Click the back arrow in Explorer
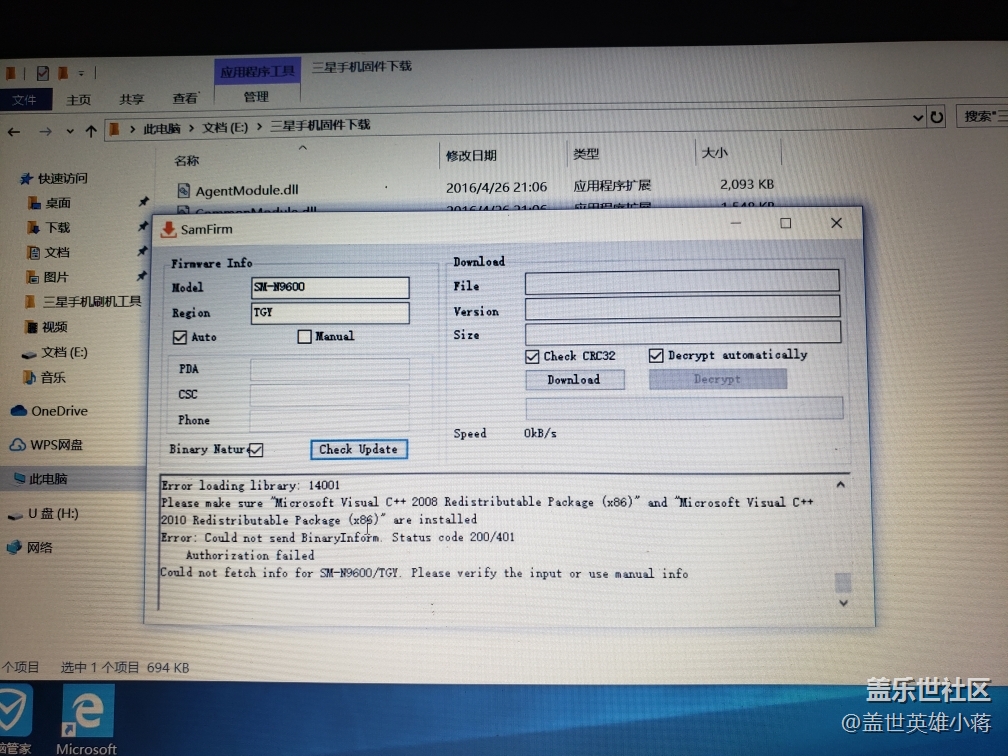 (14, 131)
